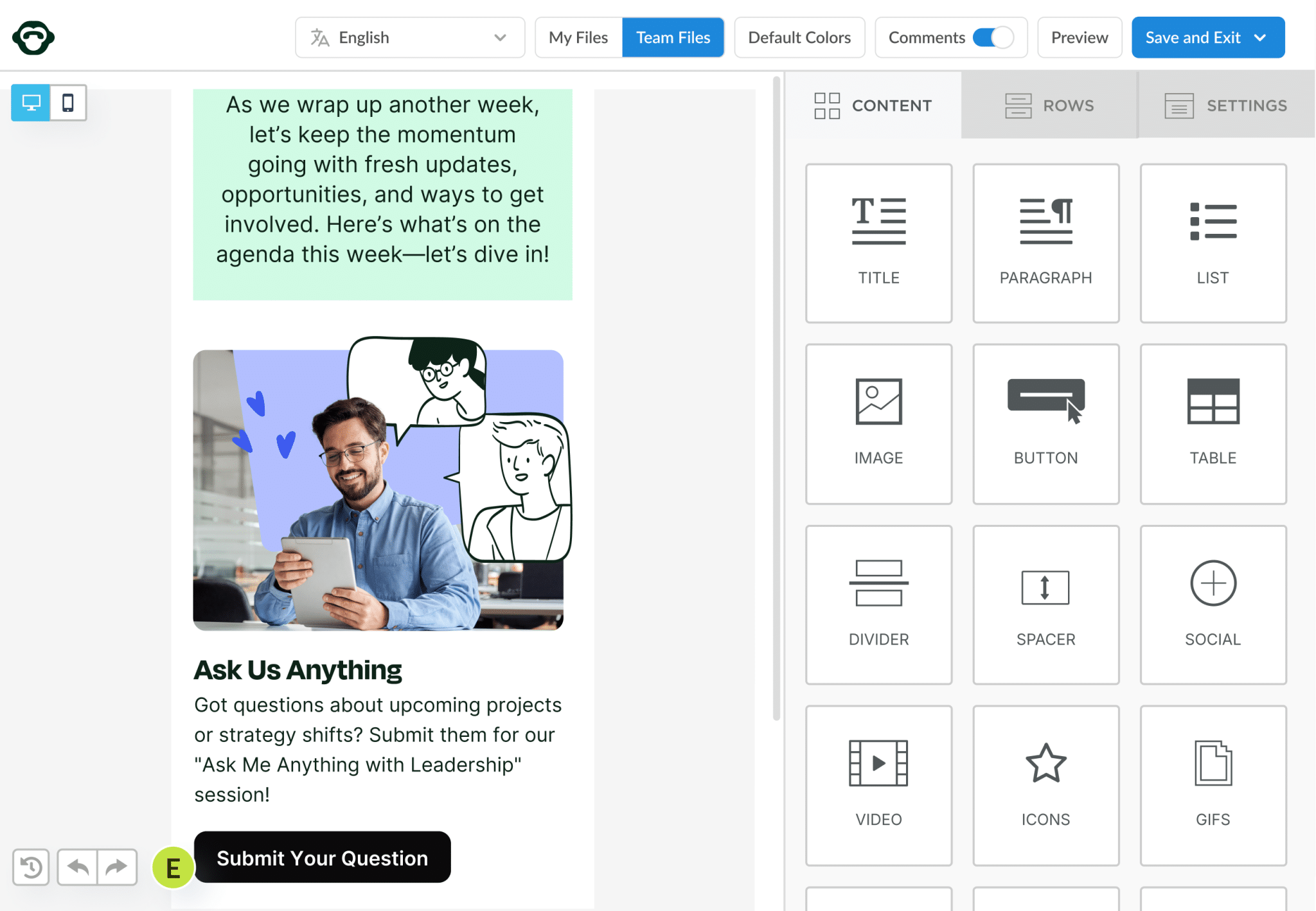
Task: Choose the List content block
Action: coord(1213,243)
